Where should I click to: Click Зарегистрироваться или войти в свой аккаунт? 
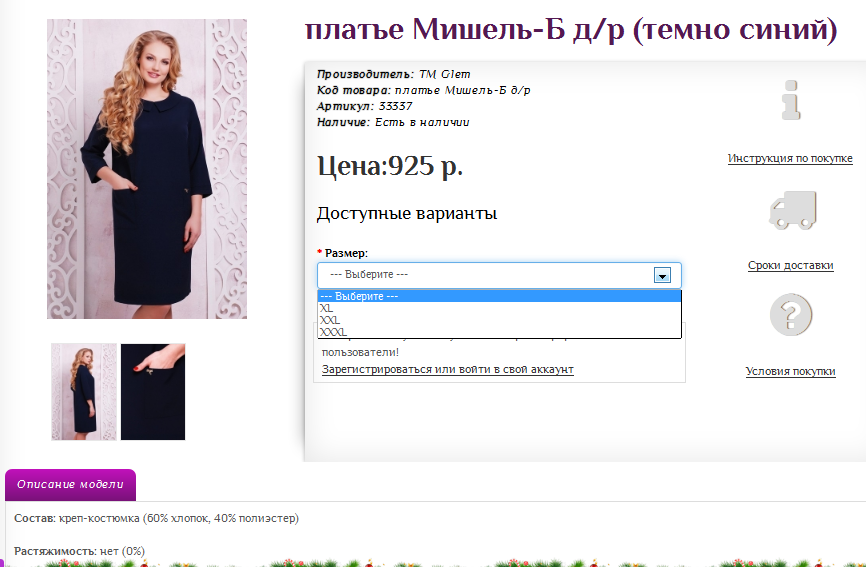pyautogui.click(x=447, y=369)
